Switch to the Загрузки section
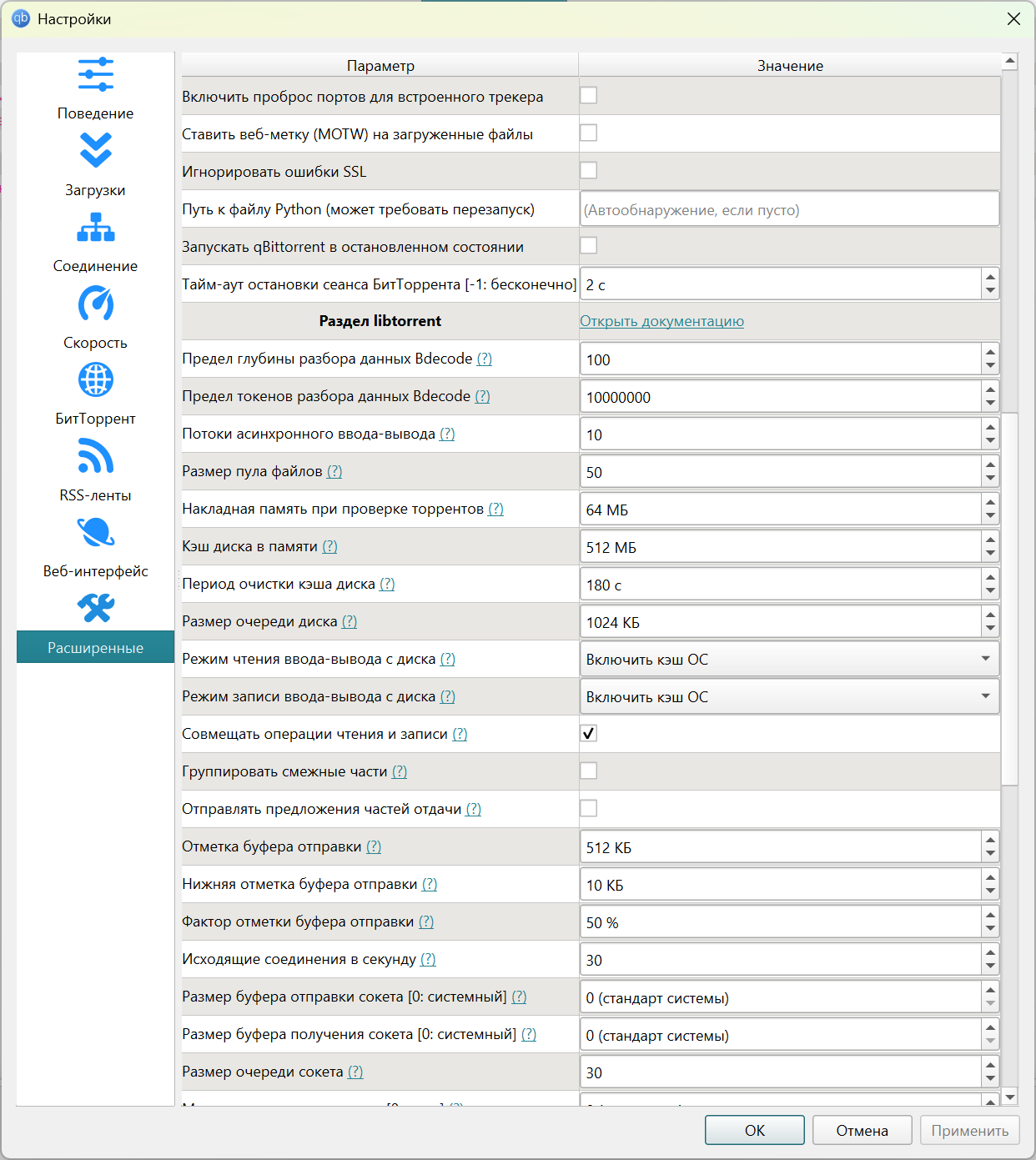The image size is (1036, 1160). click(96, 190)
